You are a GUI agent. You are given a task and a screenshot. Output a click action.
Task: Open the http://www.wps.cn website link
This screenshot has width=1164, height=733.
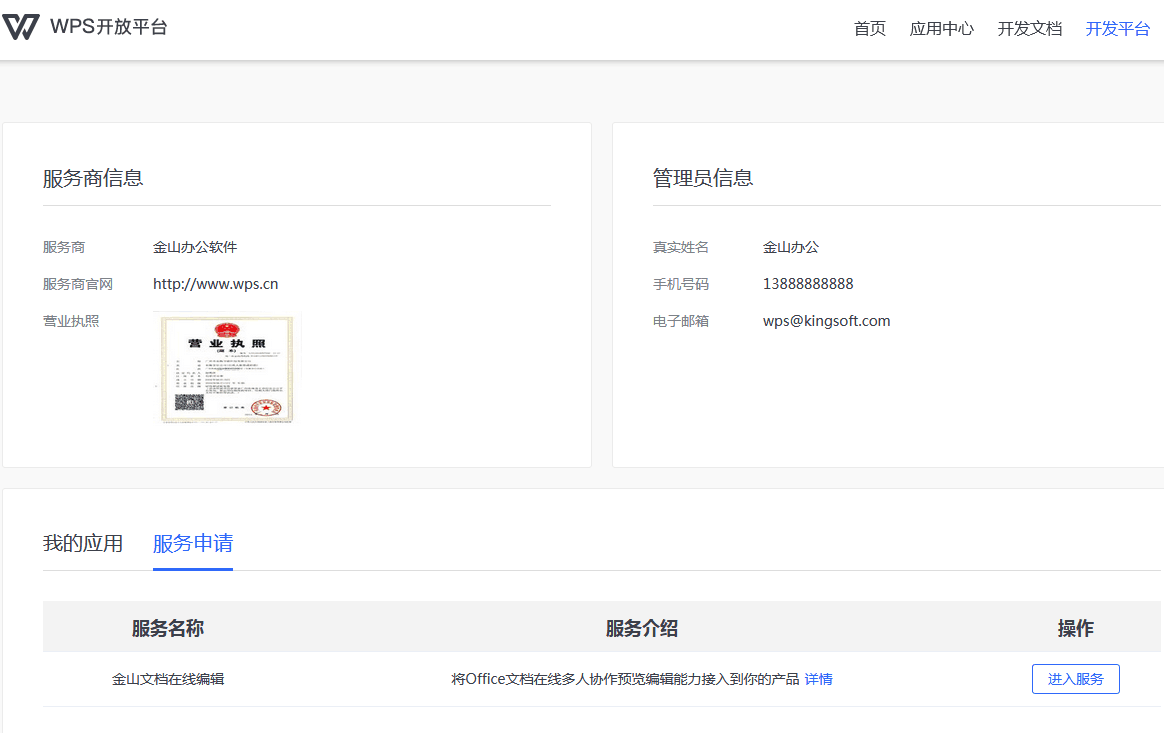pos(215,284)
